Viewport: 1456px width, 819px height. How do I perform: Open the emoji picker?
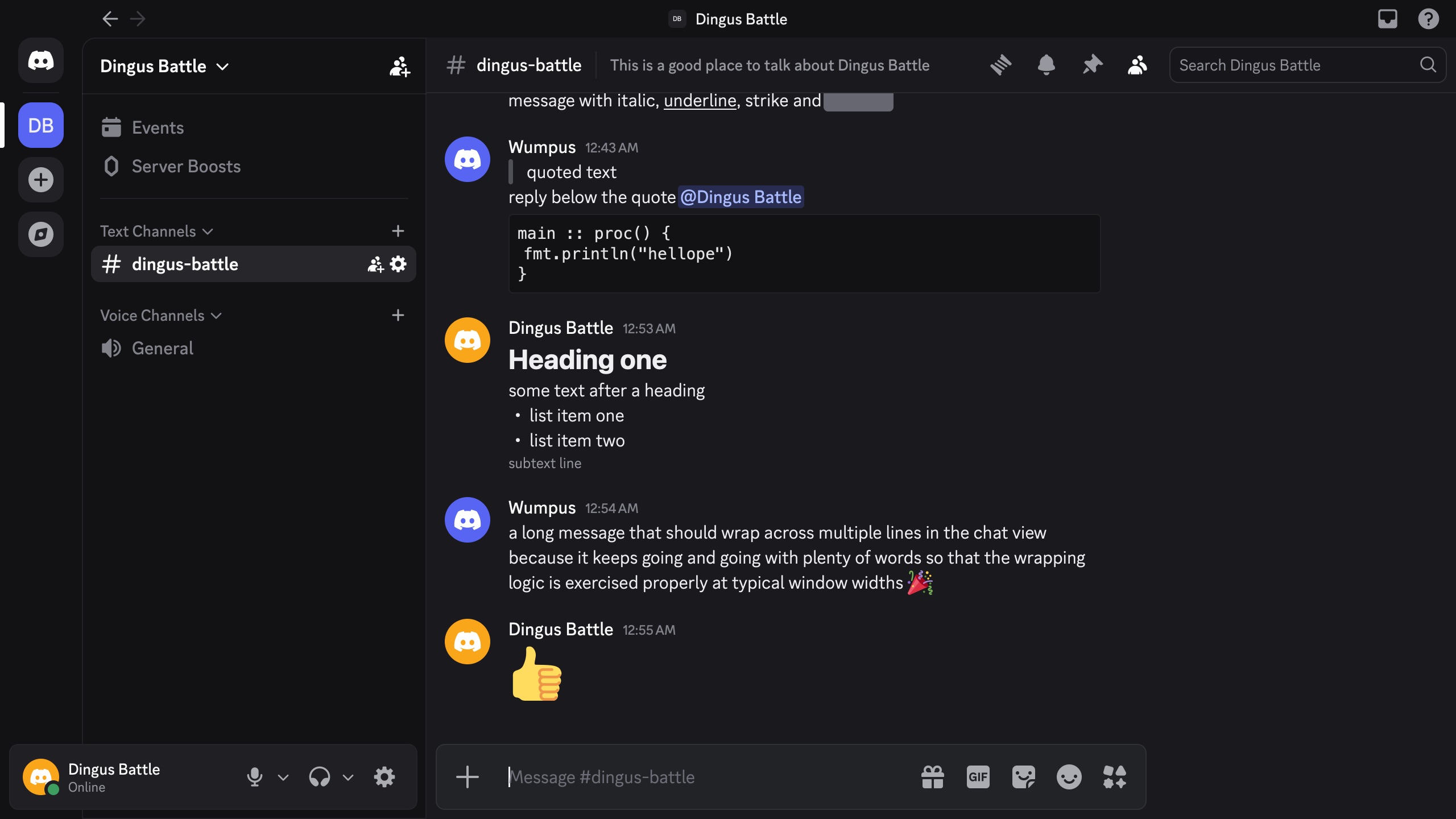[x=1069, y=777]
